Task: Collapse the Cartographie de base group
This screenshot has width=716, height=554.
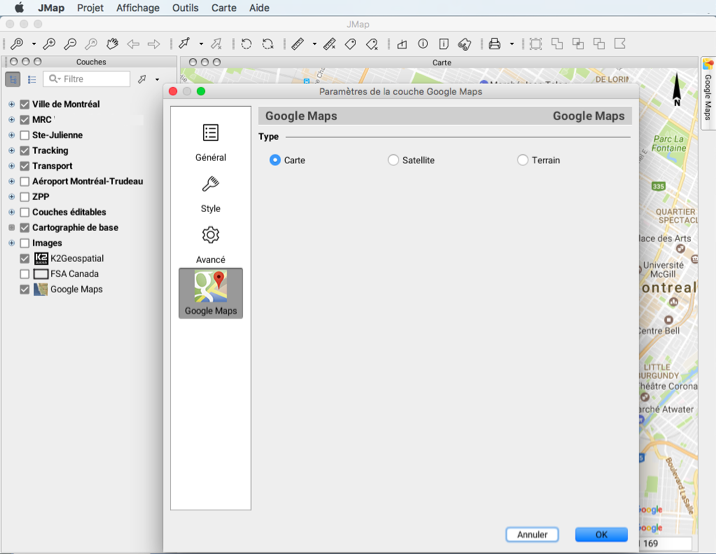Action: pyautogui.click(x=11, y=227)
